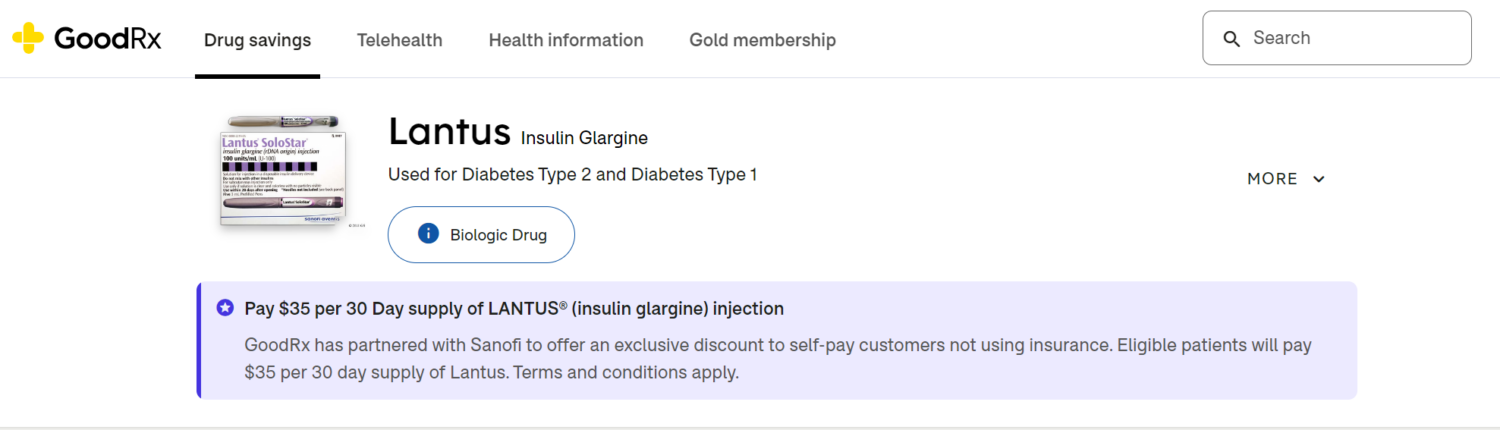The image size is (1500, 430).
Task: Select the Pay $35 per 30 Day offer headline
Action: pyautogui.click(x=514, y=309)
